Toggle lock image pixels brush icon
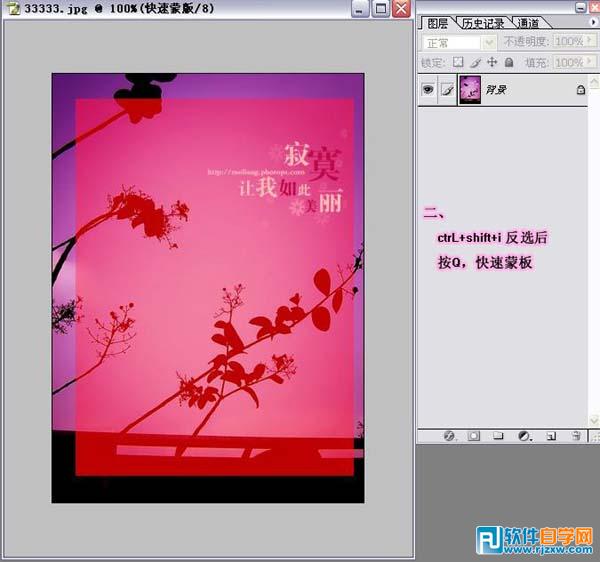The width and height of the screenshot is (600, 562). click(475, 62)
